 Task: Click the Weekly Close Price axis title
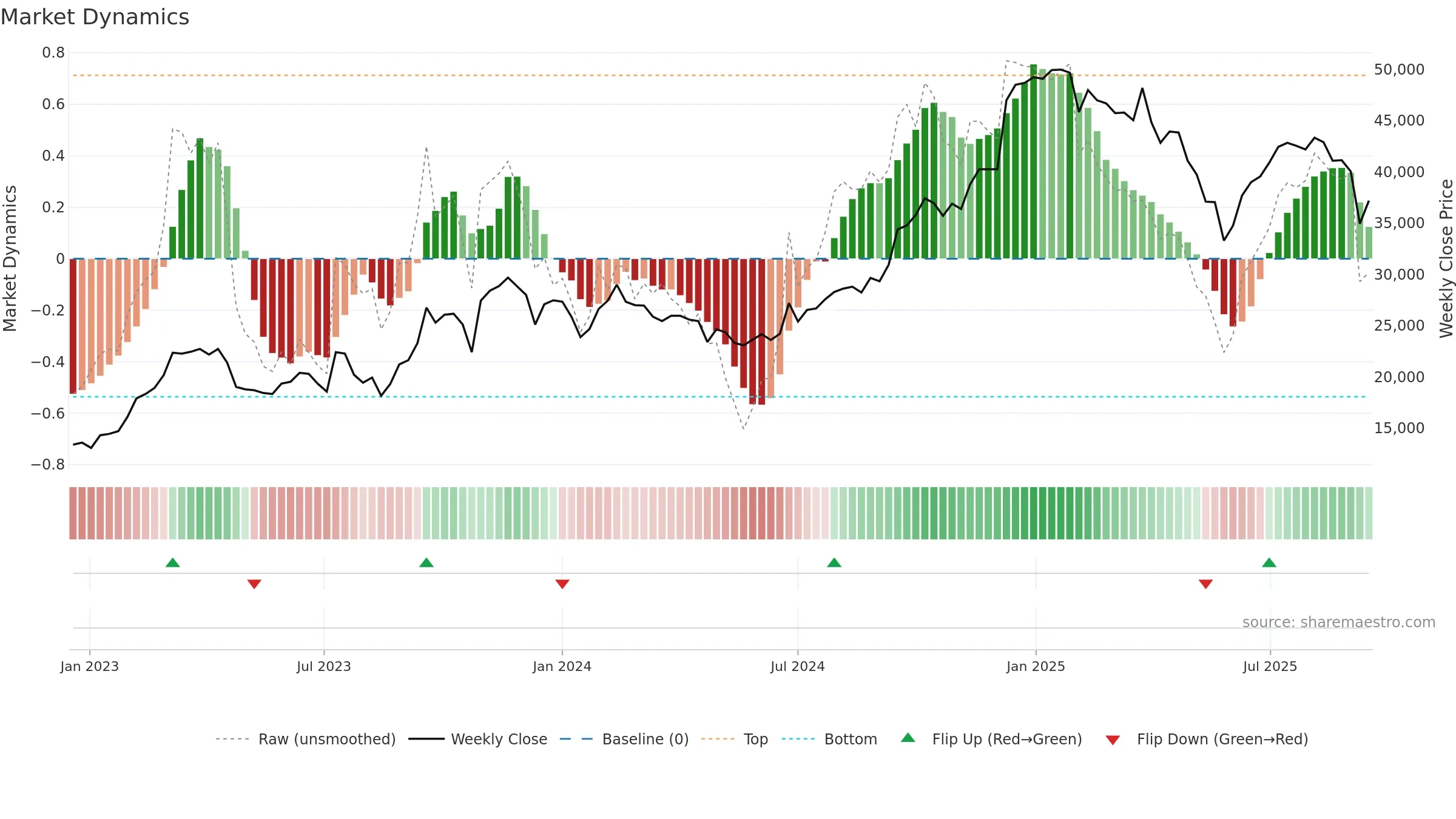[x=1447, y=258]
